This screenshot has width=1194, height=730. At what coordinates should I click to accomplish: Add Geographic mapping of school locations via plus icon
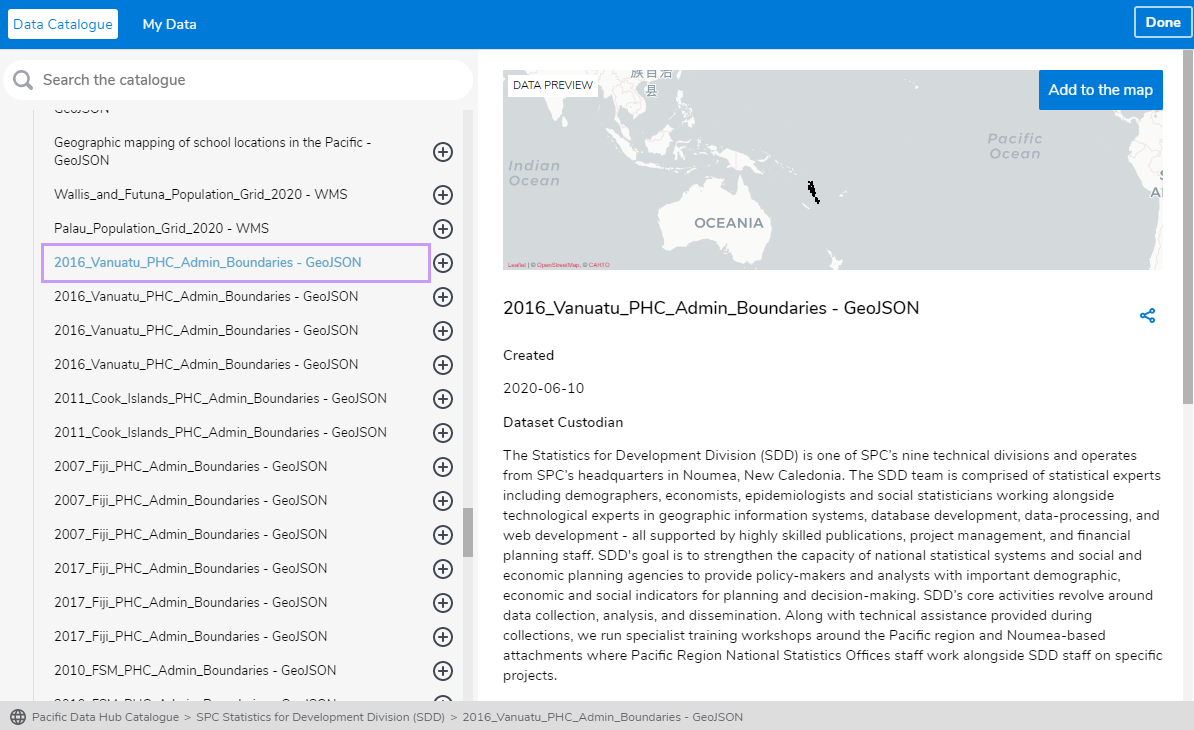443,152
